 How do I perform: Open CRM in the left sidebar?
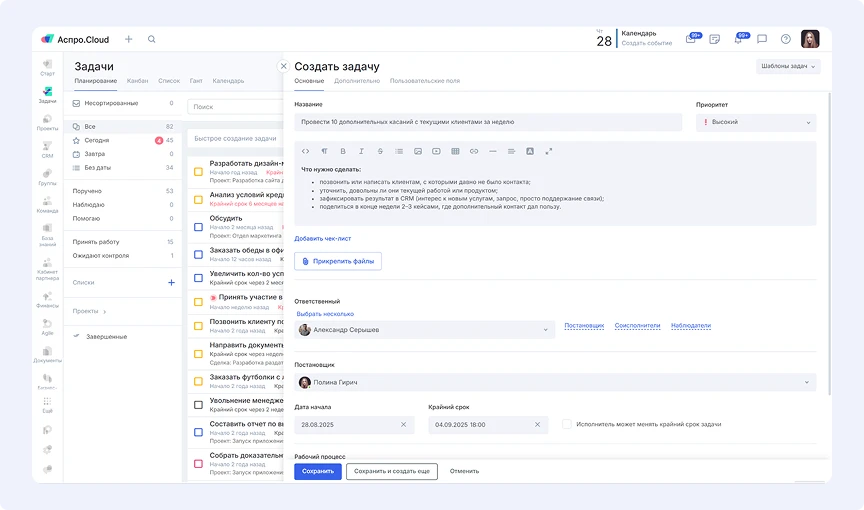pyautogui.click(x=47, y=150)
